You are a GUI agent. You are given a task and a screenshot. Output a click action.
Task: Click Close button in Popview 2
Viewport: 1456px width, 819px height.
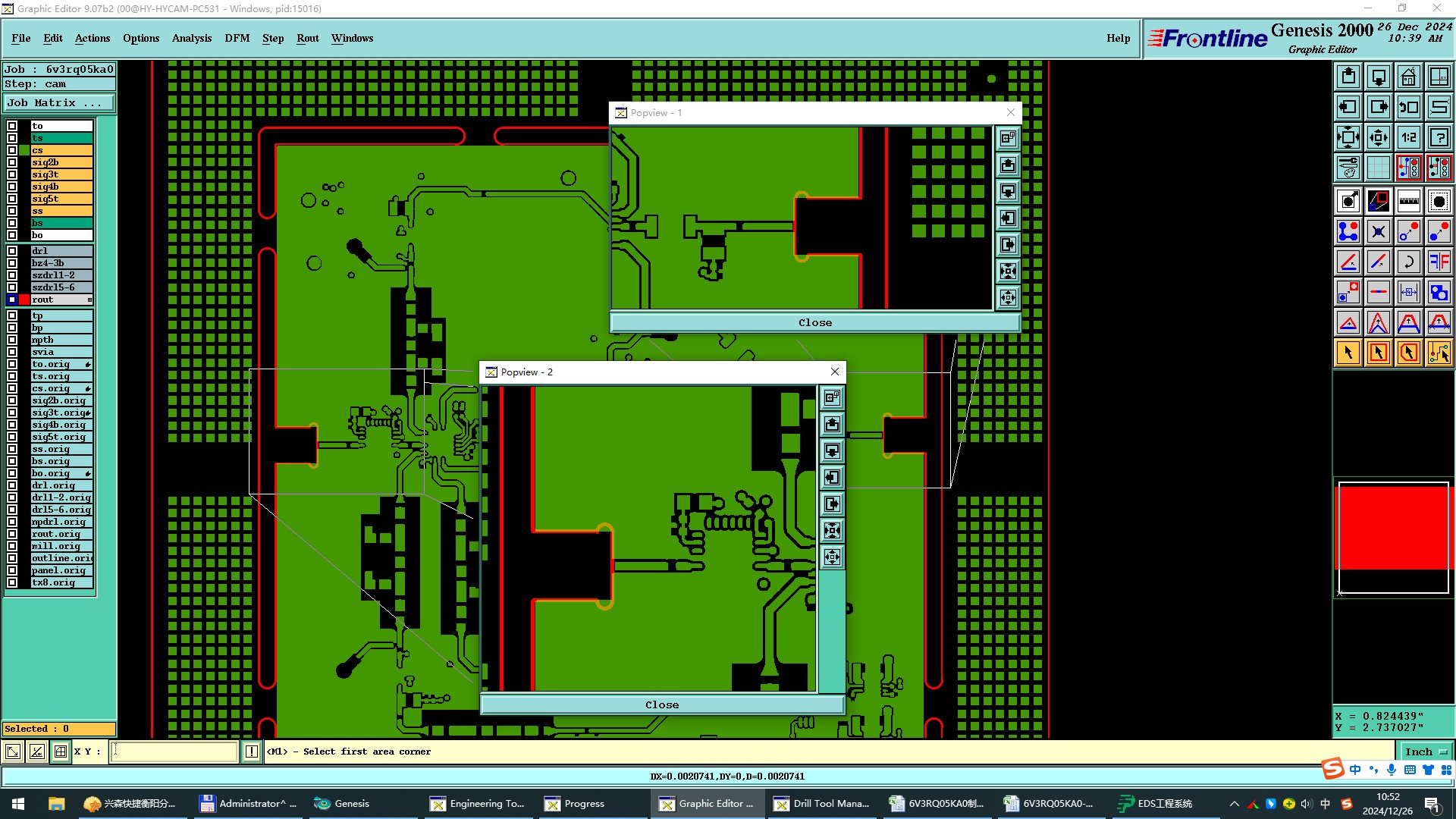(x=662, y=704)
